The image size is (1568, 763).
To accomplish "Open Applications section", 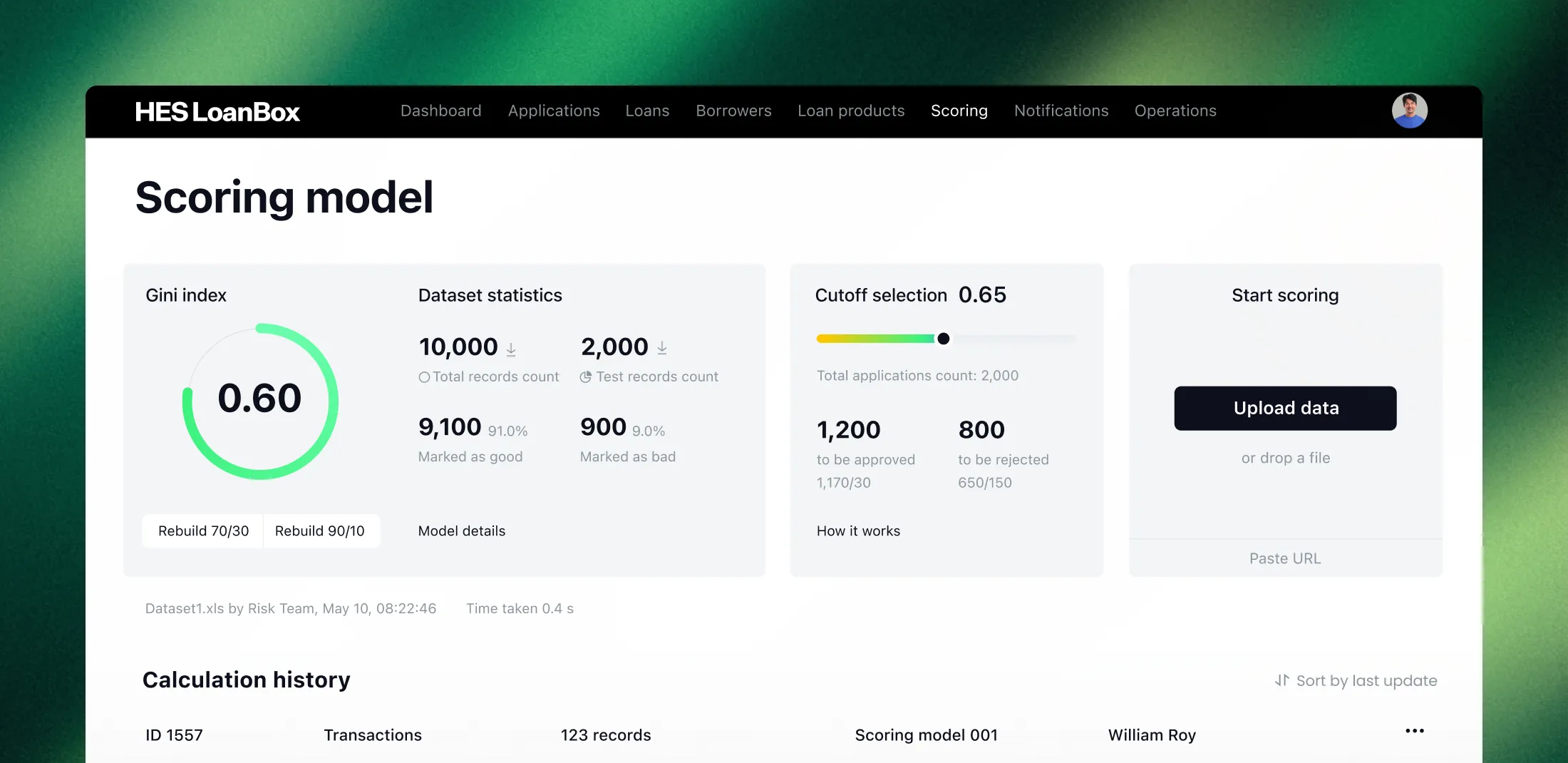I will (554, 111).
